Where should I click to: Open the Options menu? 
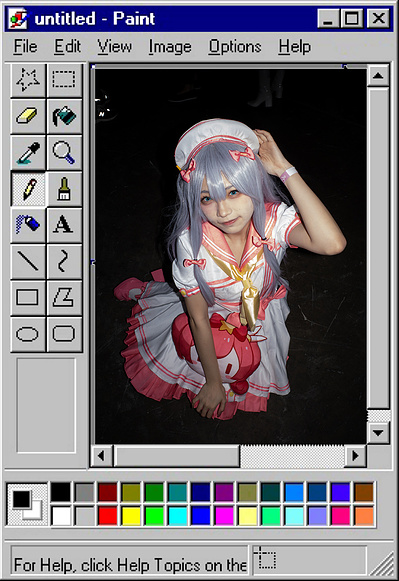point(235,47)
